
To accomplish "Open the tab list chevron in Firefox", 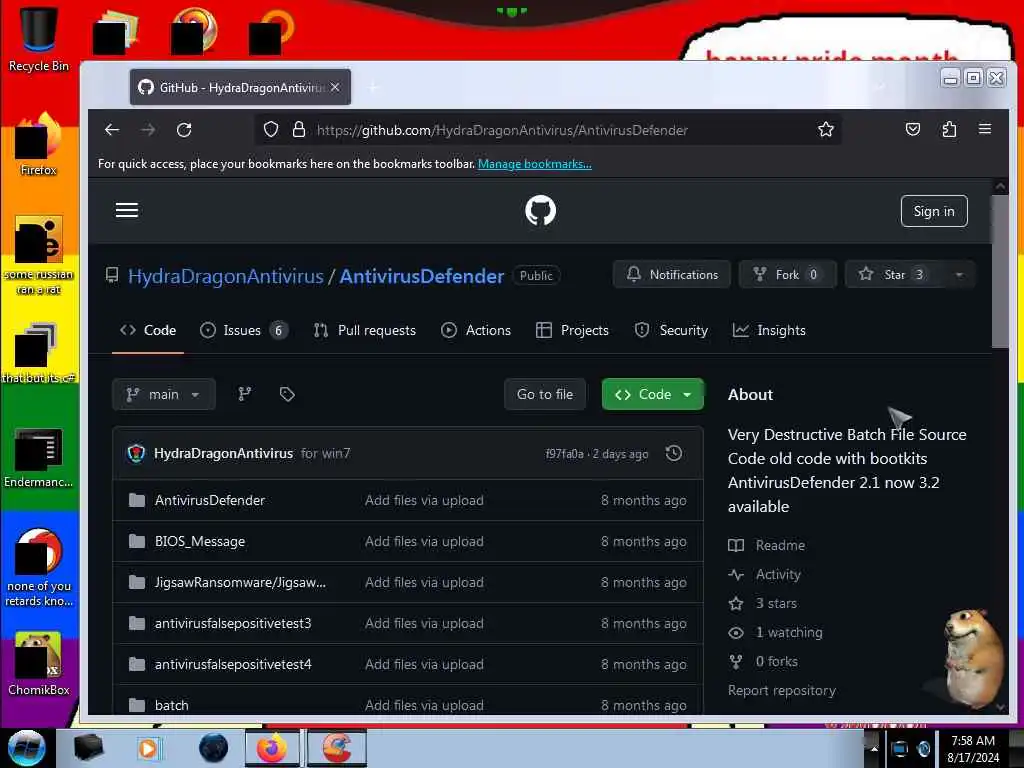I will 880,87.
